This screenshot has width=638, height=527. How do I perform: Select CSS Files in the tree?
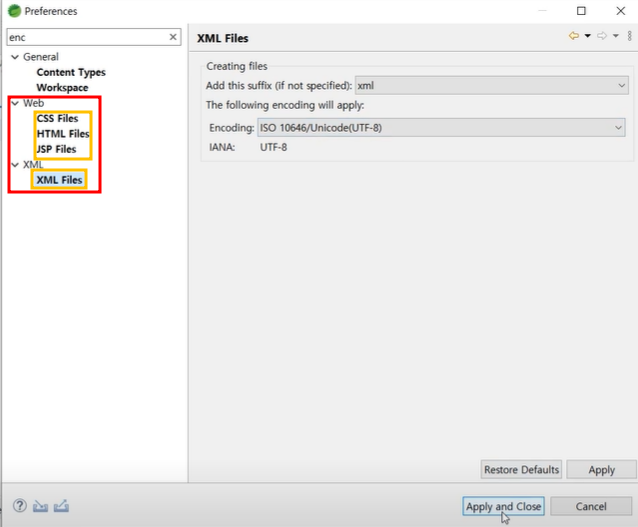[57, 118]
